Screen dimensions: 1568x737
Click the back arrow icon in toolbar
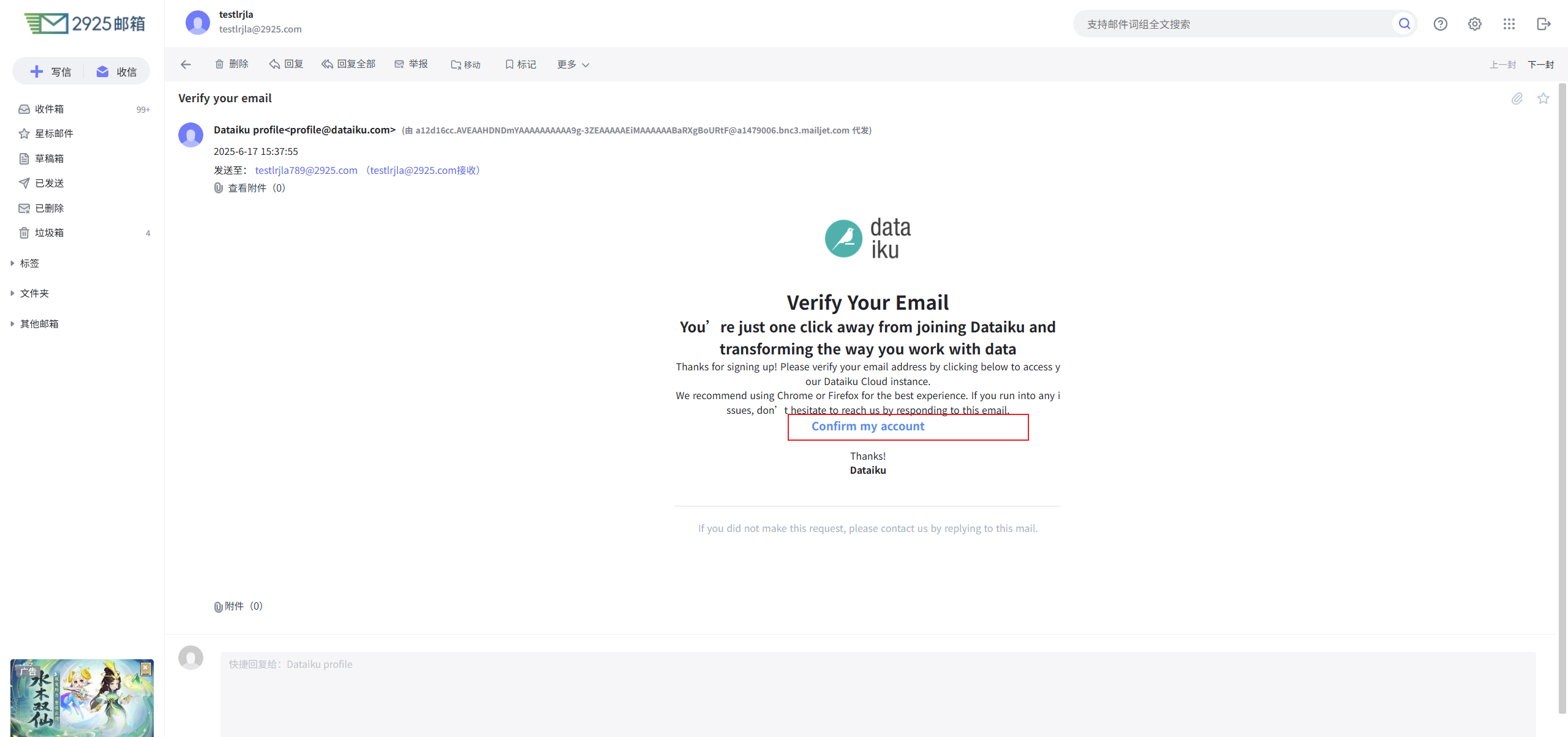pos(186,64)
